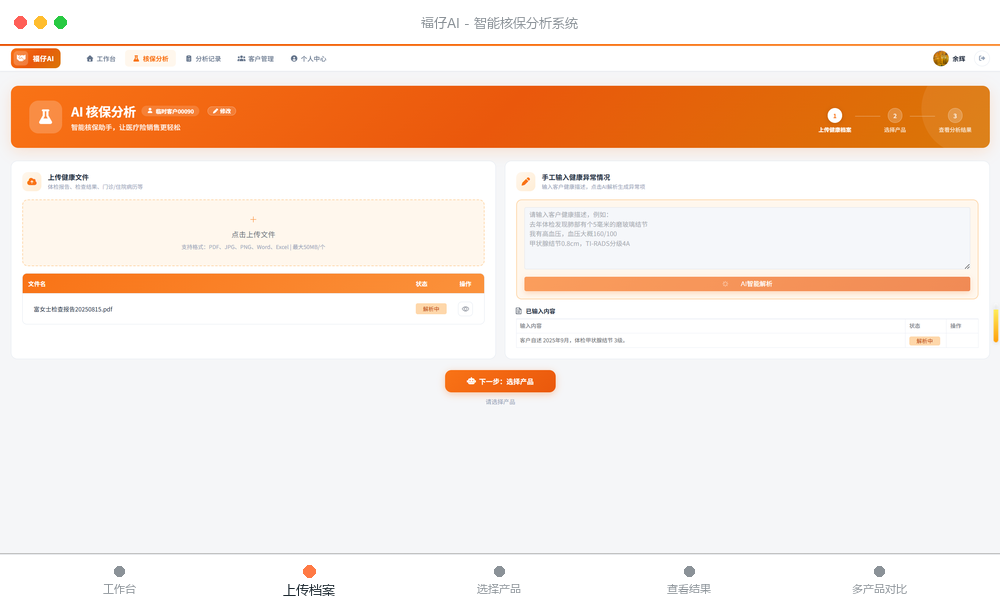Switch to the 选择产品 bottom tab
The image size is (1000, 600).
[499, 582]
